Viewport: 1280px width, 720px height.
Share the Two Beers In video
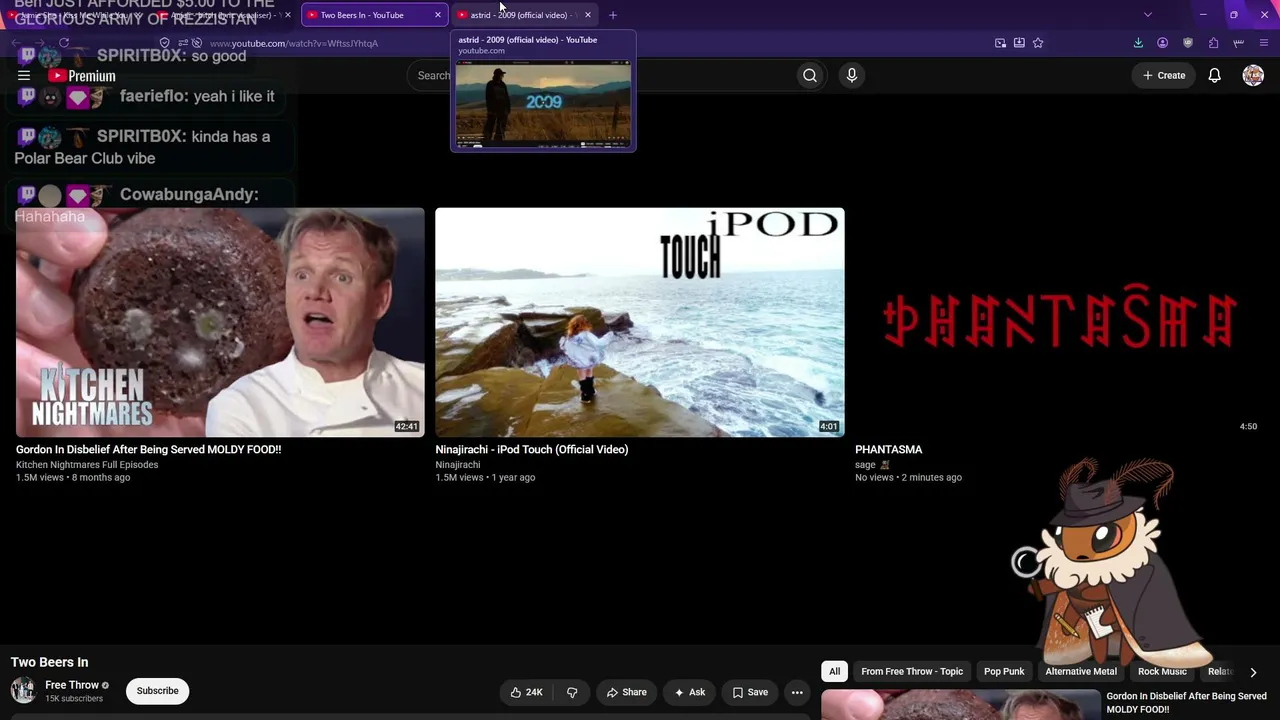[x=626, y=692]
